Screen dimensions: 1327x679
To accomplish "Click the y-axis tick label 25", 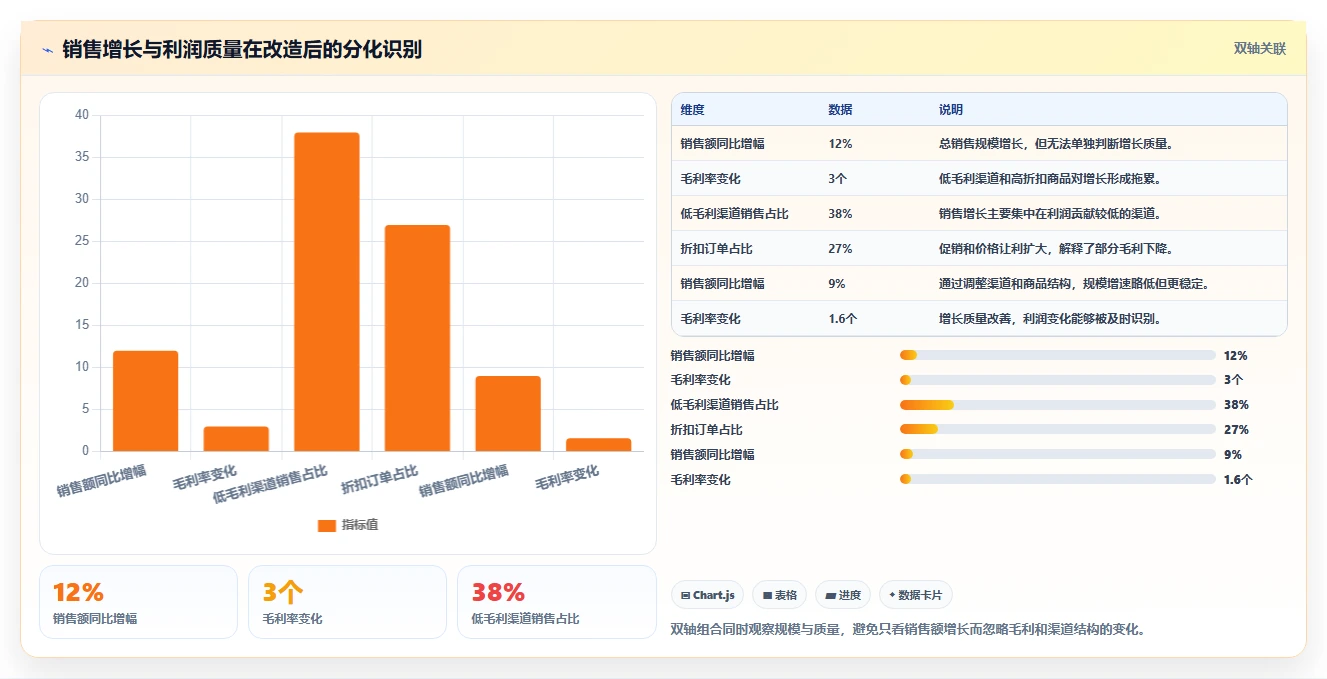I will pyautogui.click(x=82, y=241).
